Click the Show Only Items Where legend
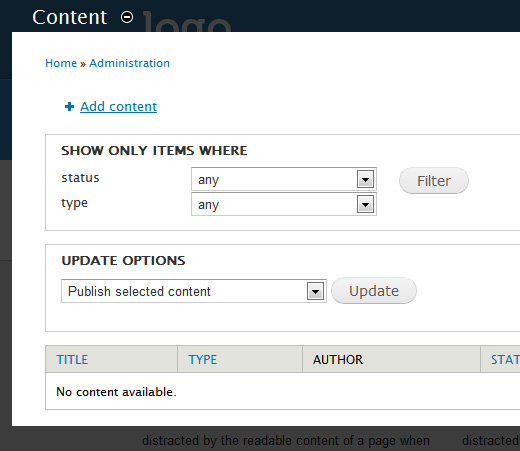This screenshot has height=451, width=520. point(154,151)
